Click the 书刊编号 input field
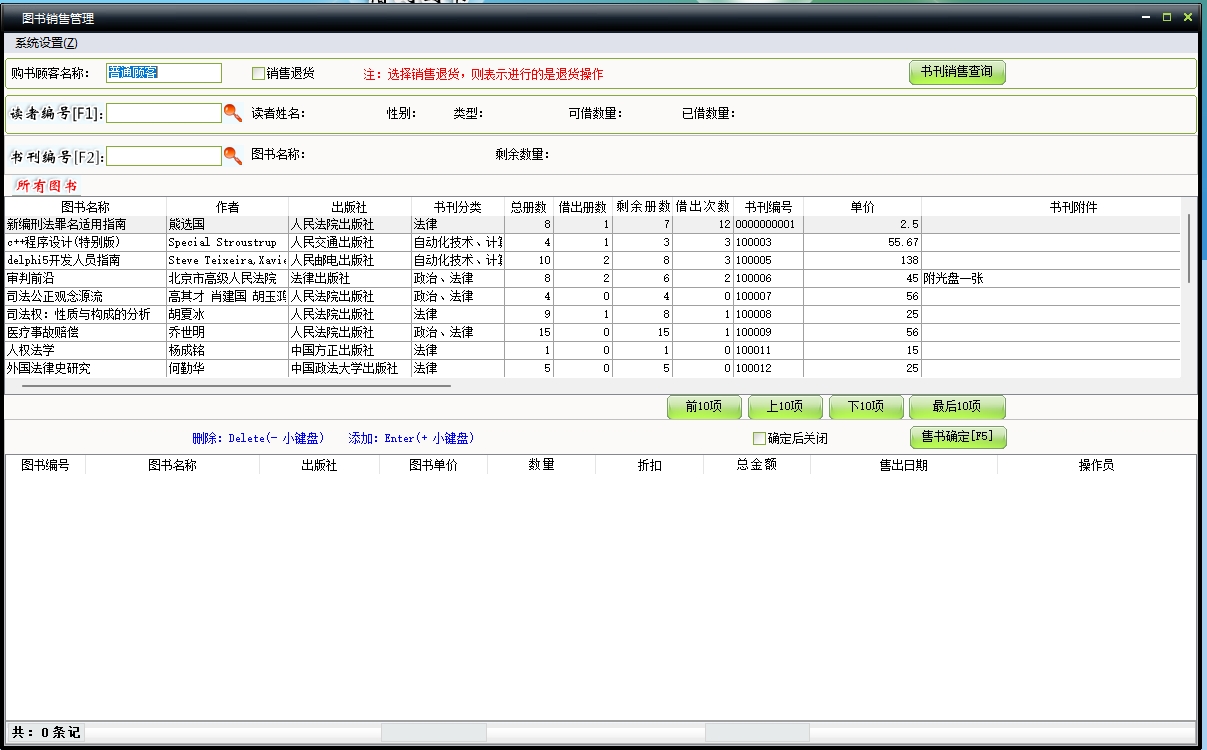The width and height of the screenshot is (1207, 750). coord(164,156)
